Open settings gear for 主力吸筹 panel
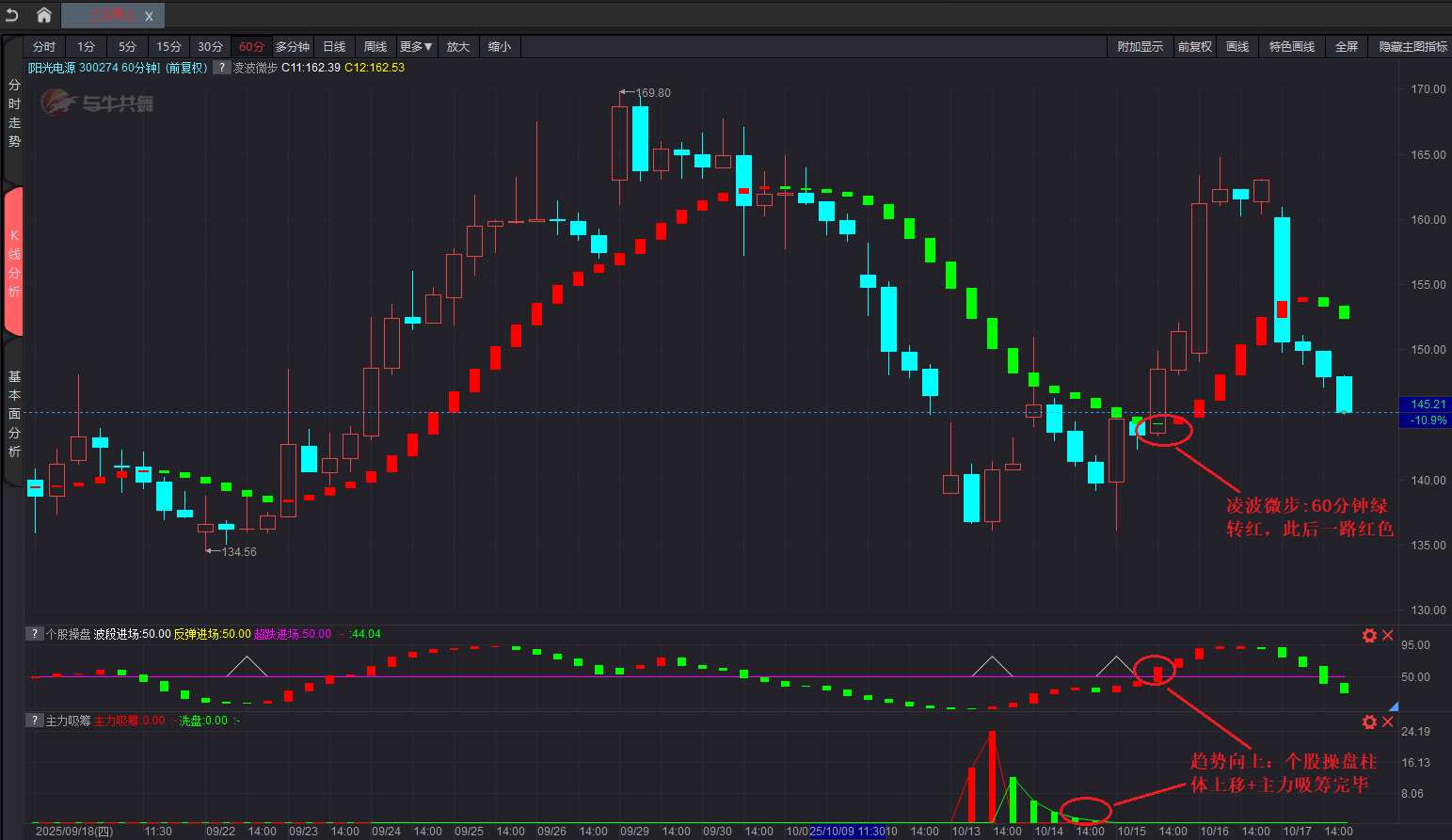This screenshot has height=840, width=1452. pos(1369,722)
